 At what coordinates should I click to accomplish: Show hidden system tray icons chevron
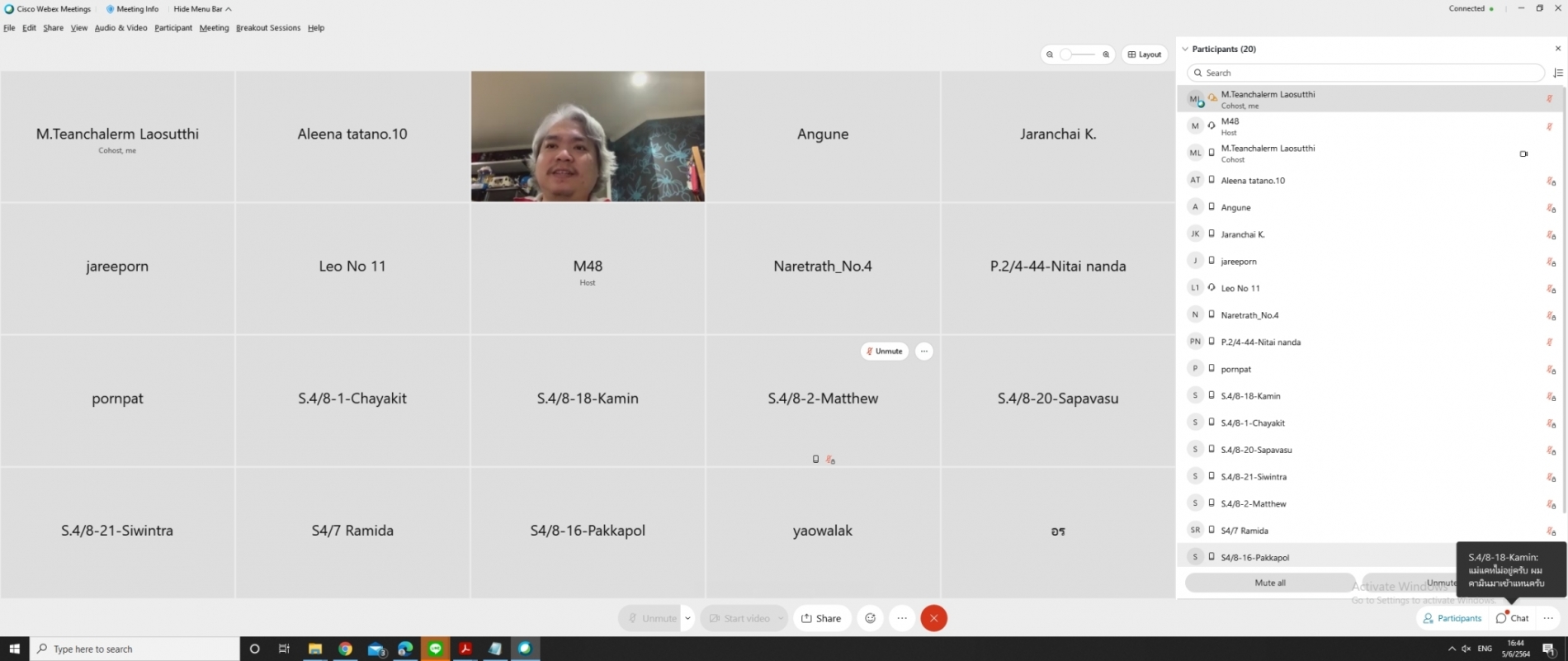1452,649
